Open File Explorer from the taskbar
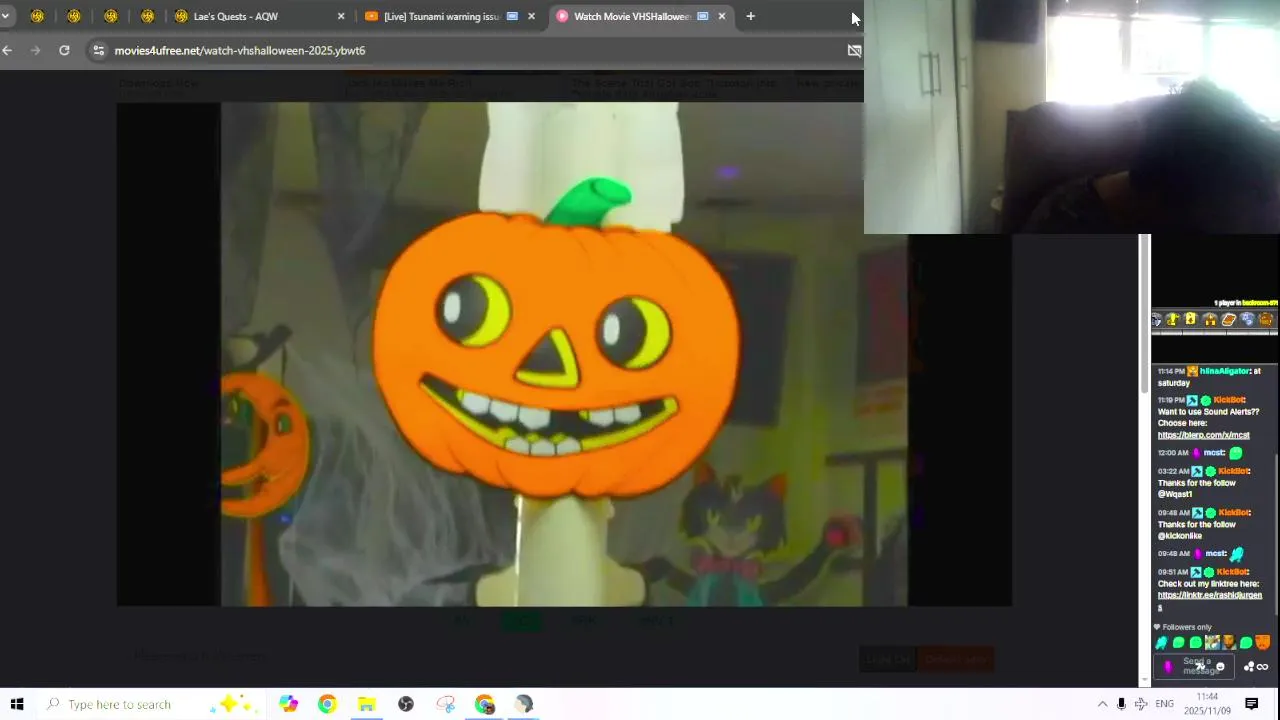 (x=366, y=704)
